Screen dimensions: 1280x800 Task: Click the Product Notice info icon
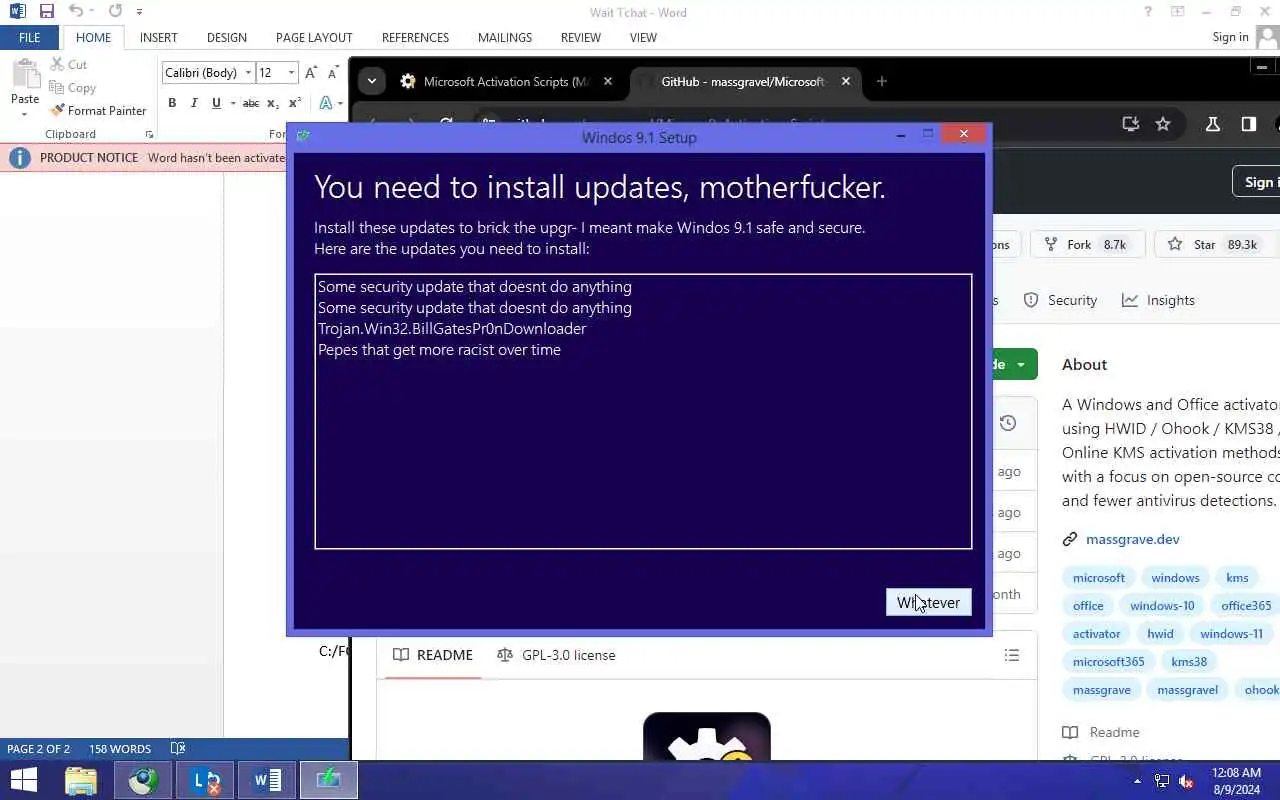[x=19, y=158]
